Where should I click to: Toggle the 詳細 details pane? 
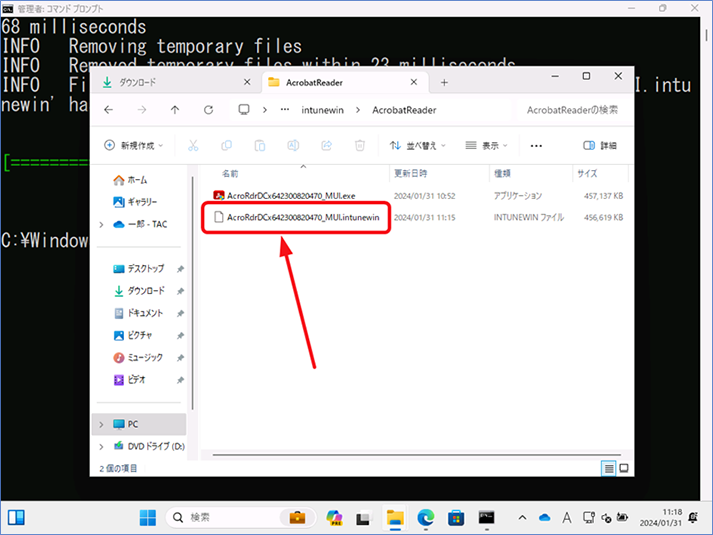(600, 145)
